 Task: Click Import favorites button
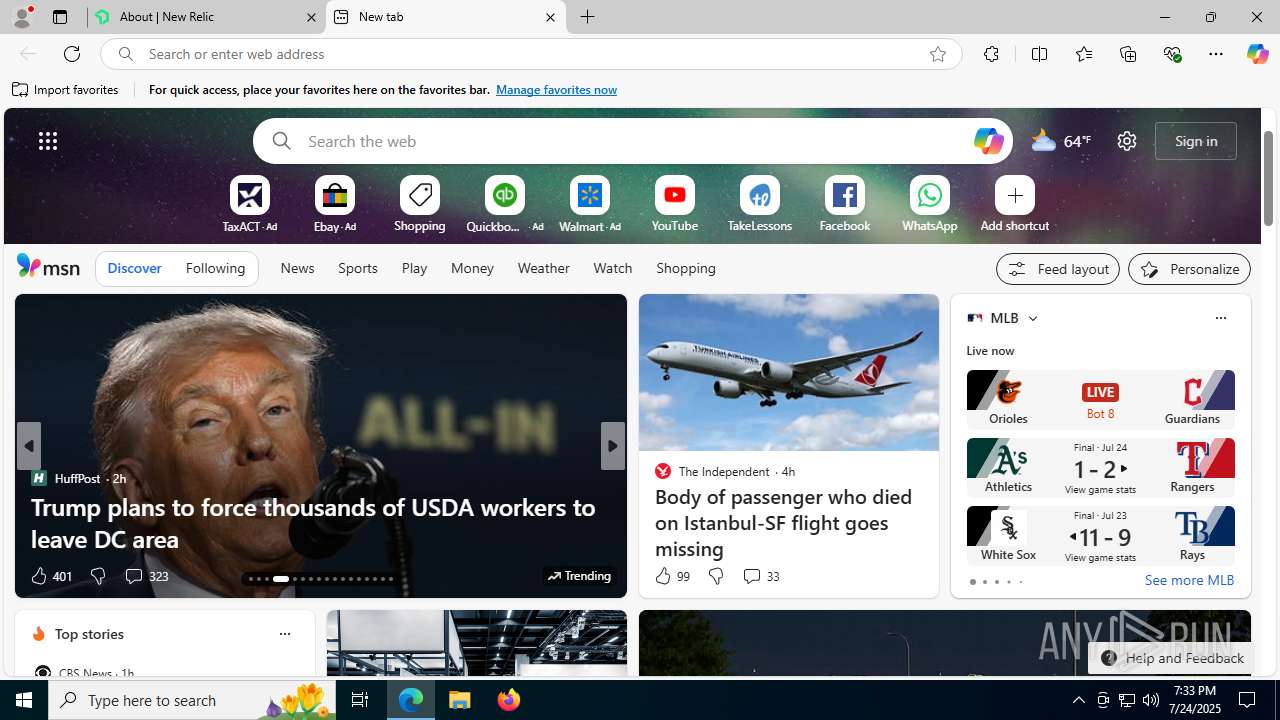66,90
